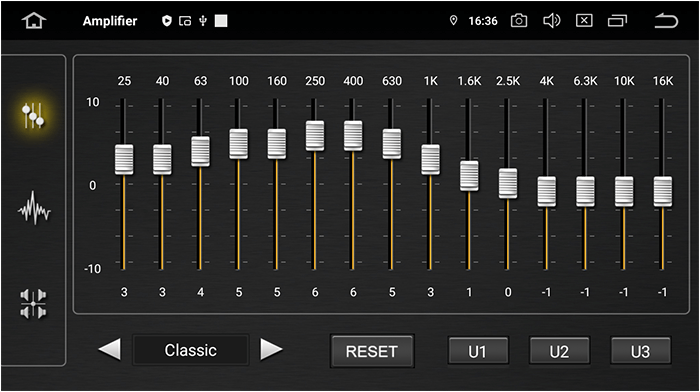Click the 4K band slider handle

[546, 192]
